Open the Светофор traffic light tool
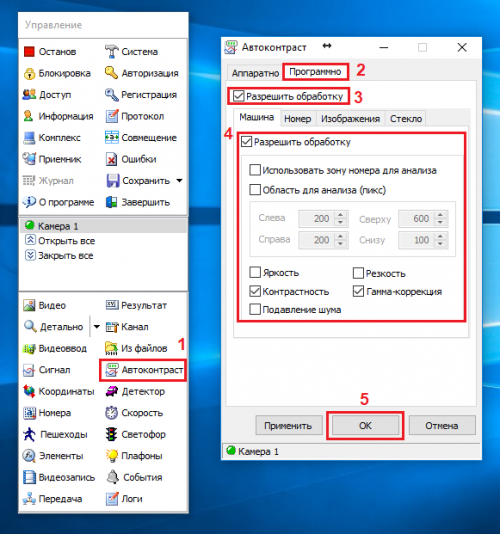This screenshot has width=500, height=534. click(x=111, y=434)
